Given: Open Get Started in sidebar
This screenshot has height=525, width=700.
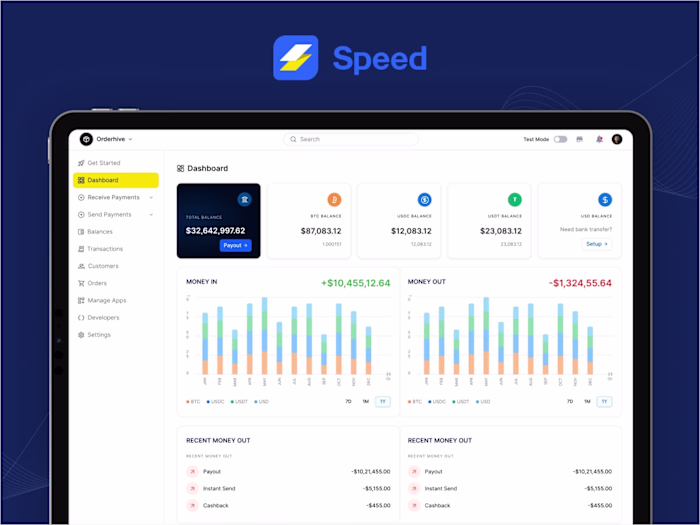Looking at the screenshot, I should [116, 163].
